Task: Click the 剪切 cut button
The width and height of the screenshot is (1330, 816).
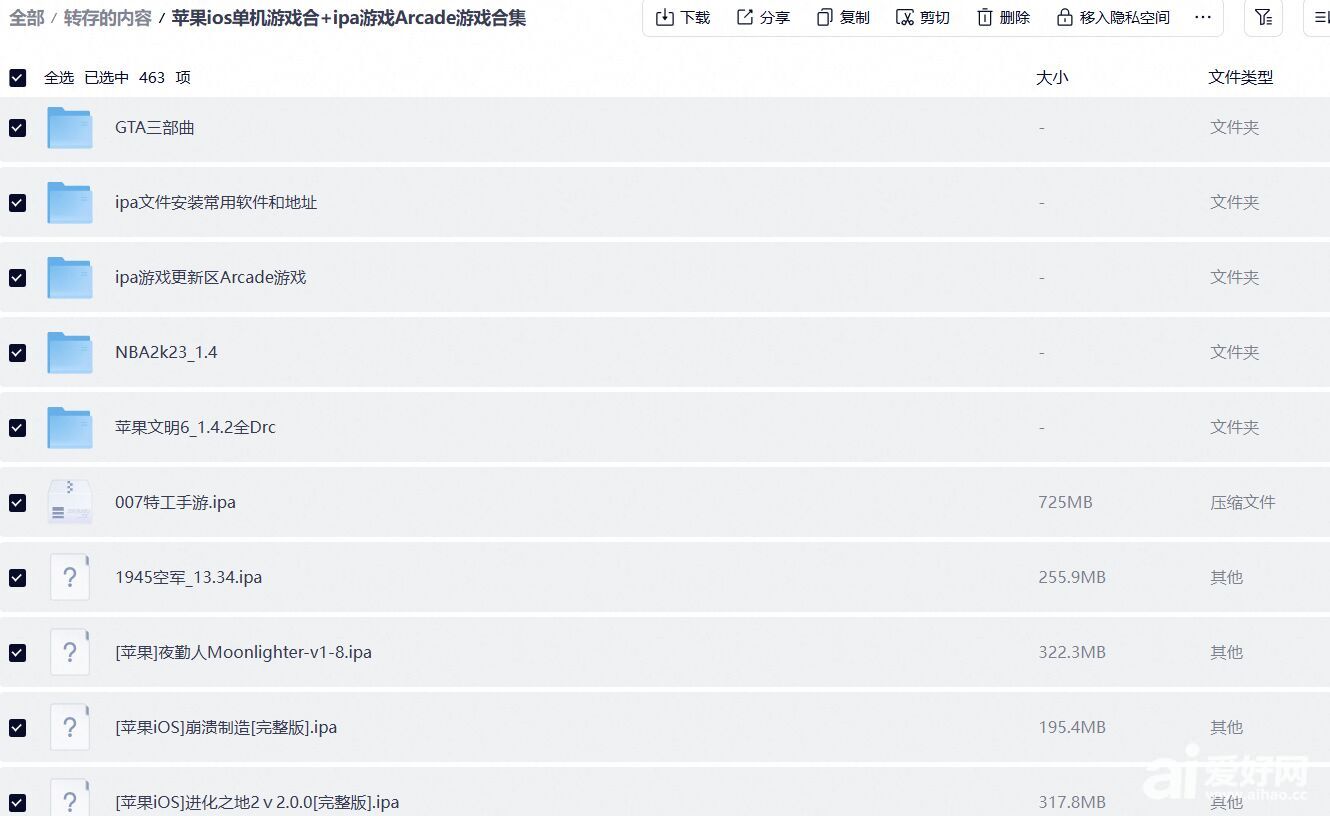Action: 923,17
